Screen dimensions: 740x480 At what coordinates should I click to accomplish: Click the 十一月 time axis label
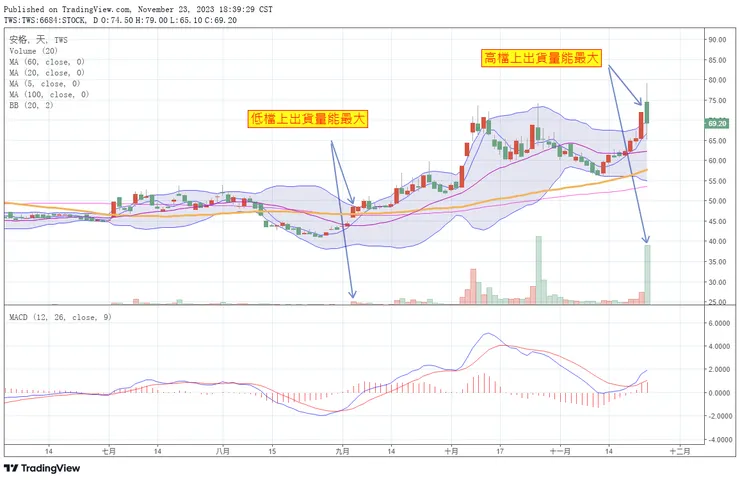pos(560,451)
